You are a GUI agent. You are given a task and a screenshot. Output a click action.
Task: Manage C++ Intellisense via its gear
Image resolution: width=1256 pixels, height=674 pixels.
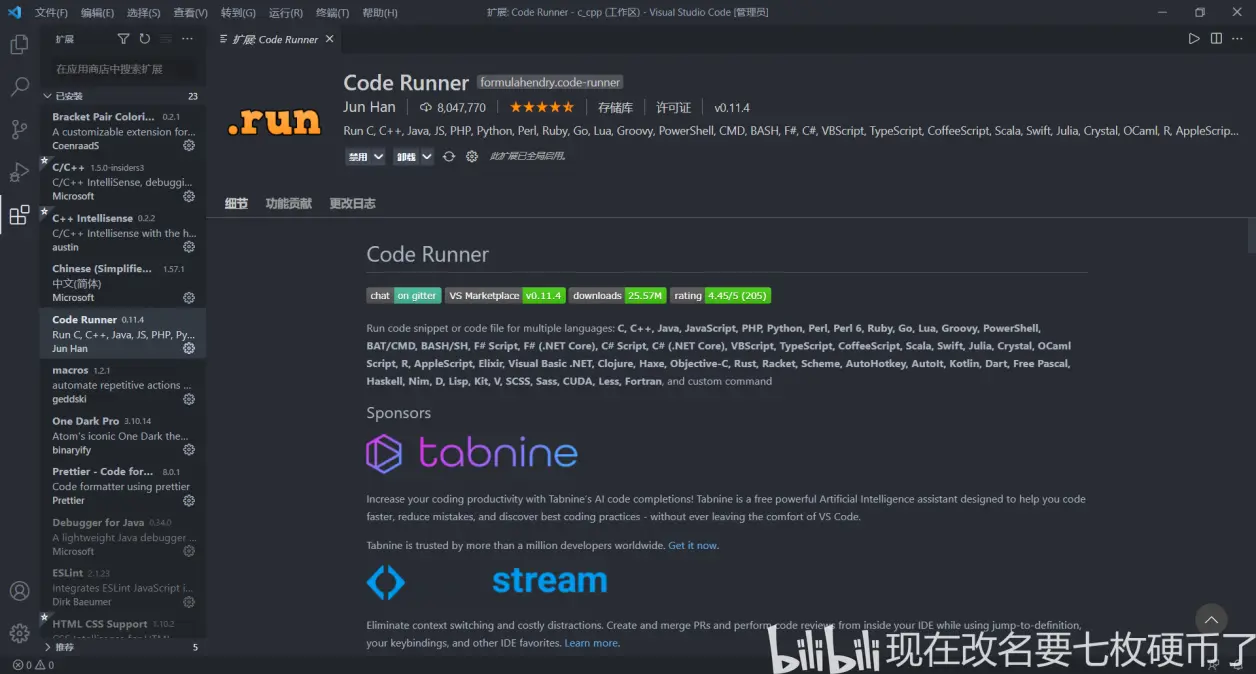click(189, 247)
